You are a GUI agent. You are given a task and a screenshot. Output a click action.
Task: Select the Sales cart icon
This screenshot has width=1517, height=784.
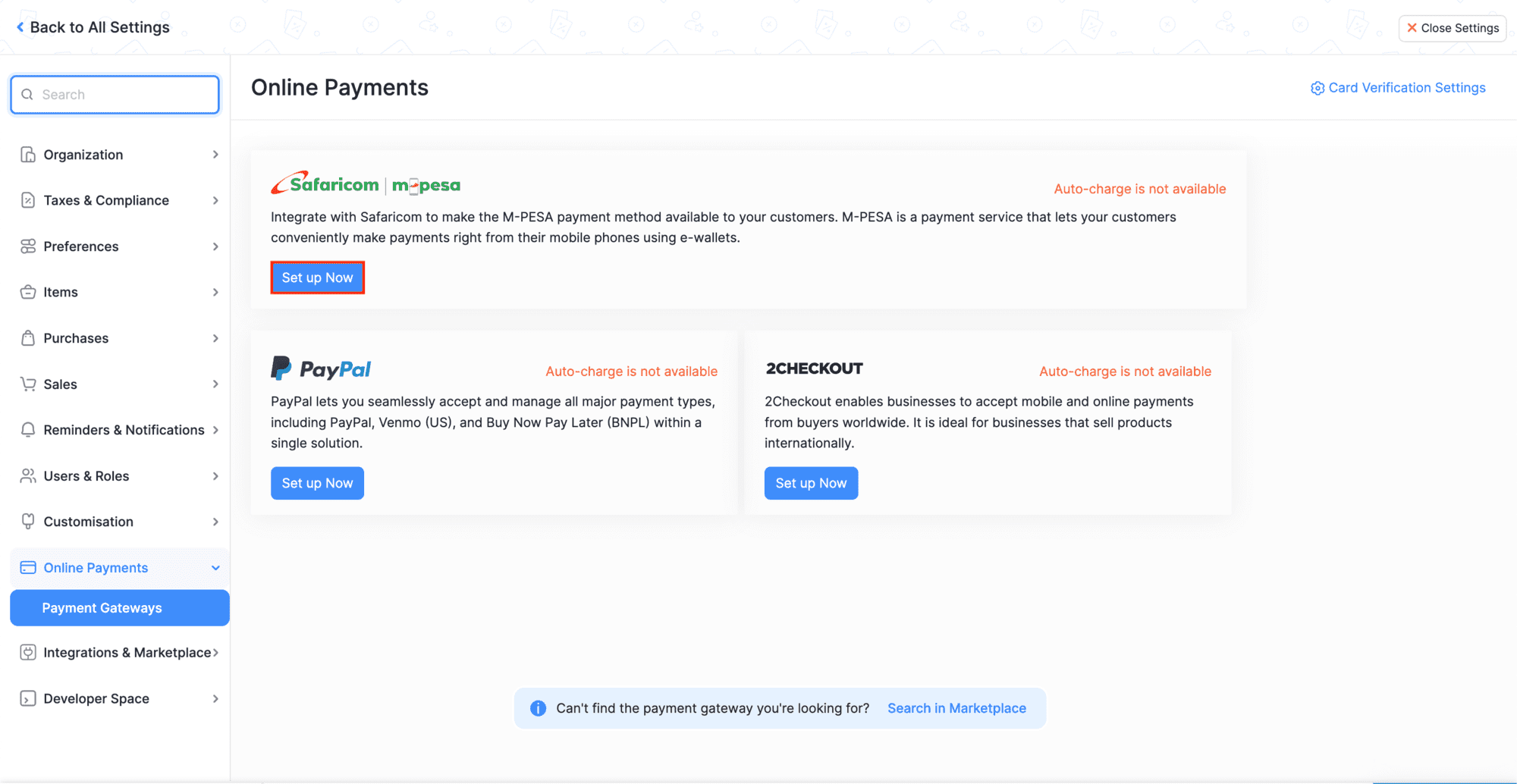pos(28,384)
